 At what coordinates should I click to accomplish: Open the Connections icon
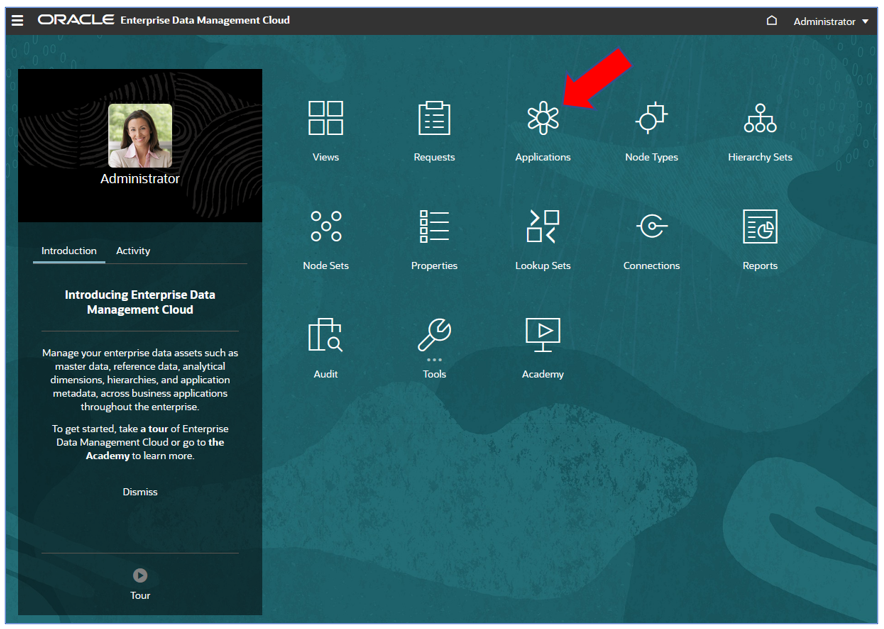[x=652, y=226]
